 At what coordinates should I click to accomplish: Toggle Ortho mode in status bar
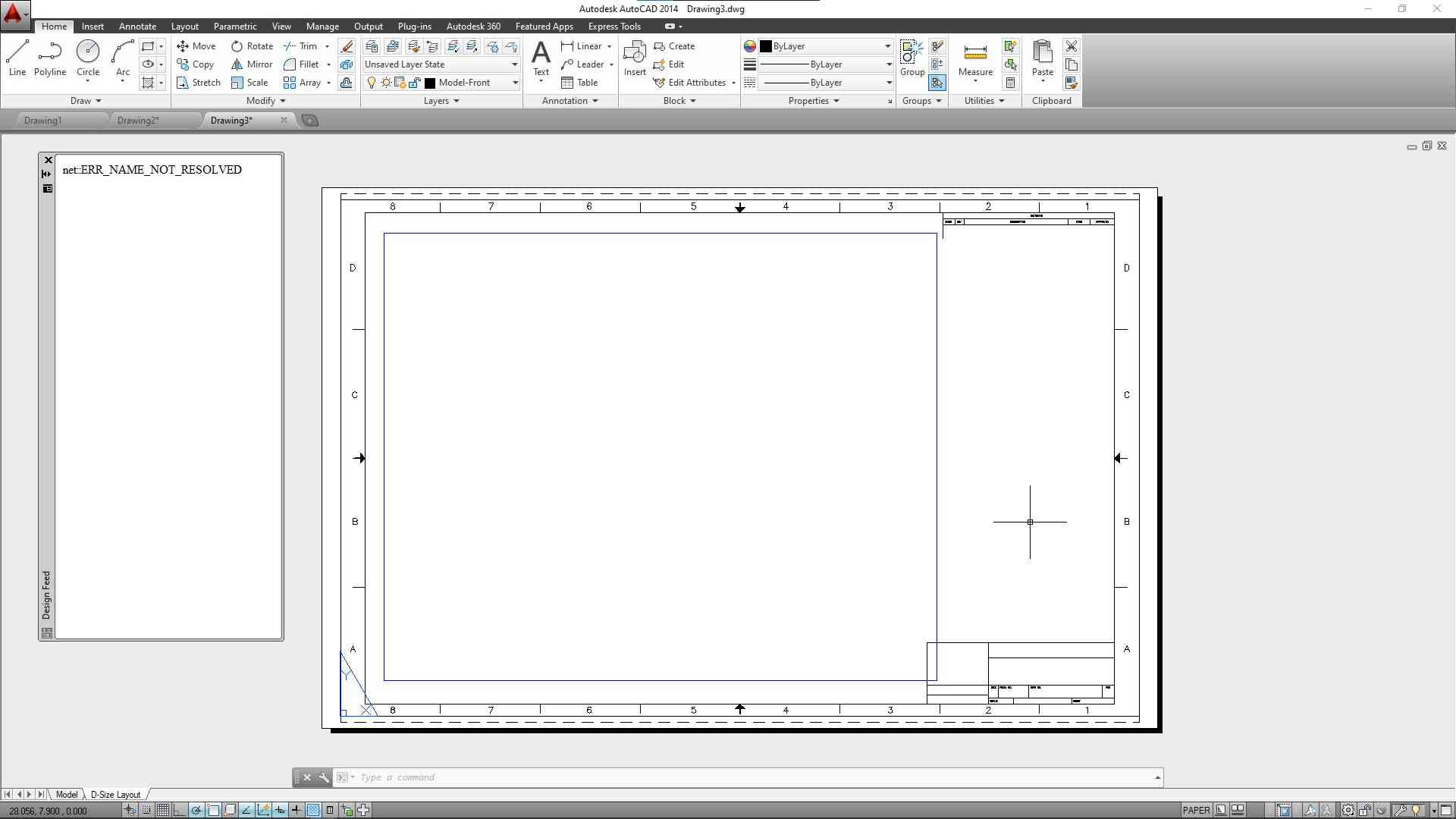click(180, 810)
